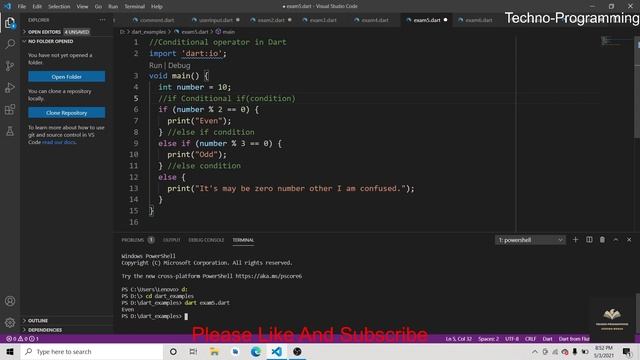Open the View menu
Screen dimensions: 640x360
click(x=82, y=7)
